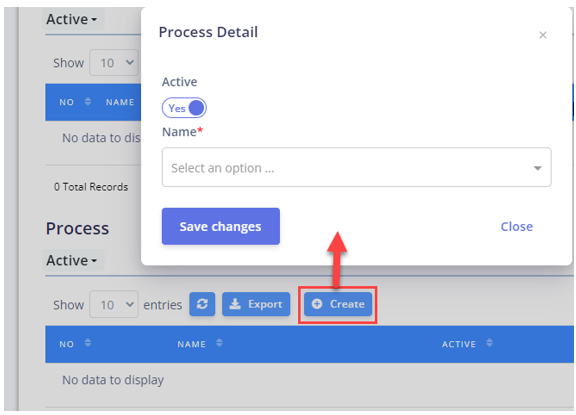Click NAME header in upper table

point(120,102)
